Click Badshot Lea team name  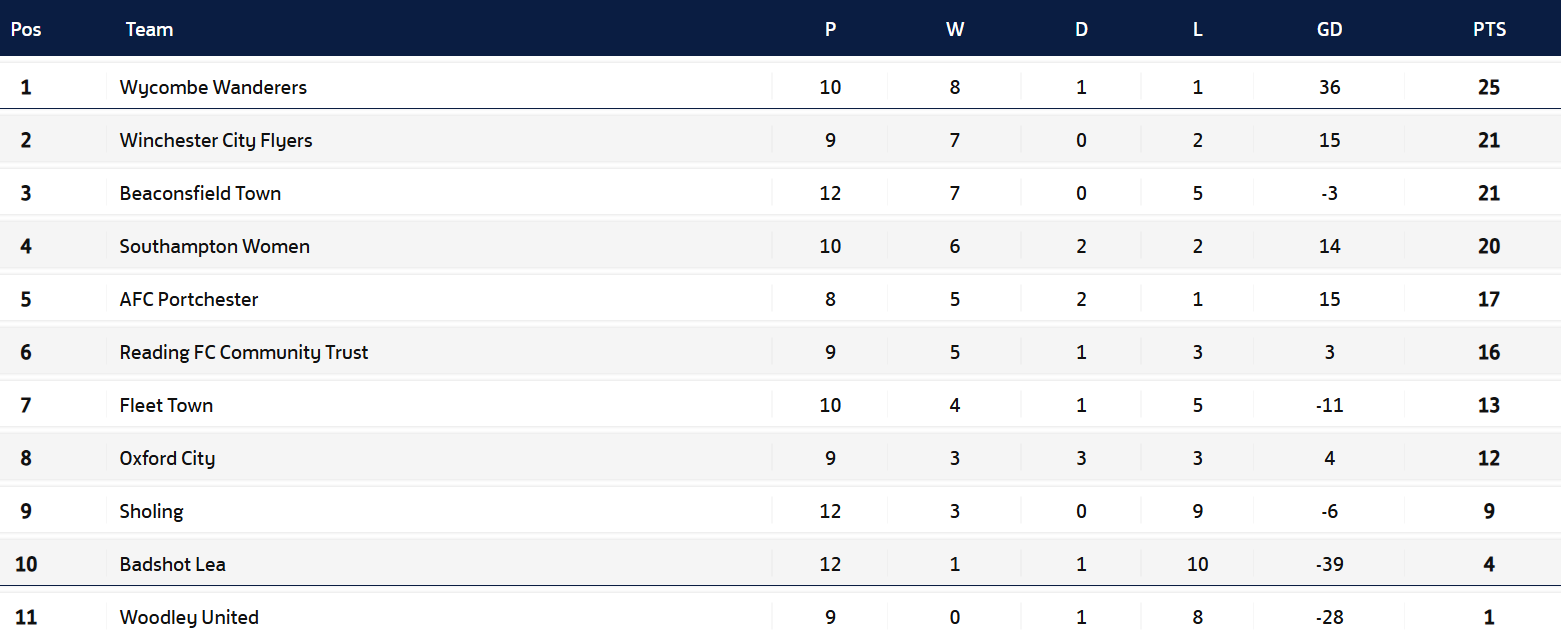point(172,564)
